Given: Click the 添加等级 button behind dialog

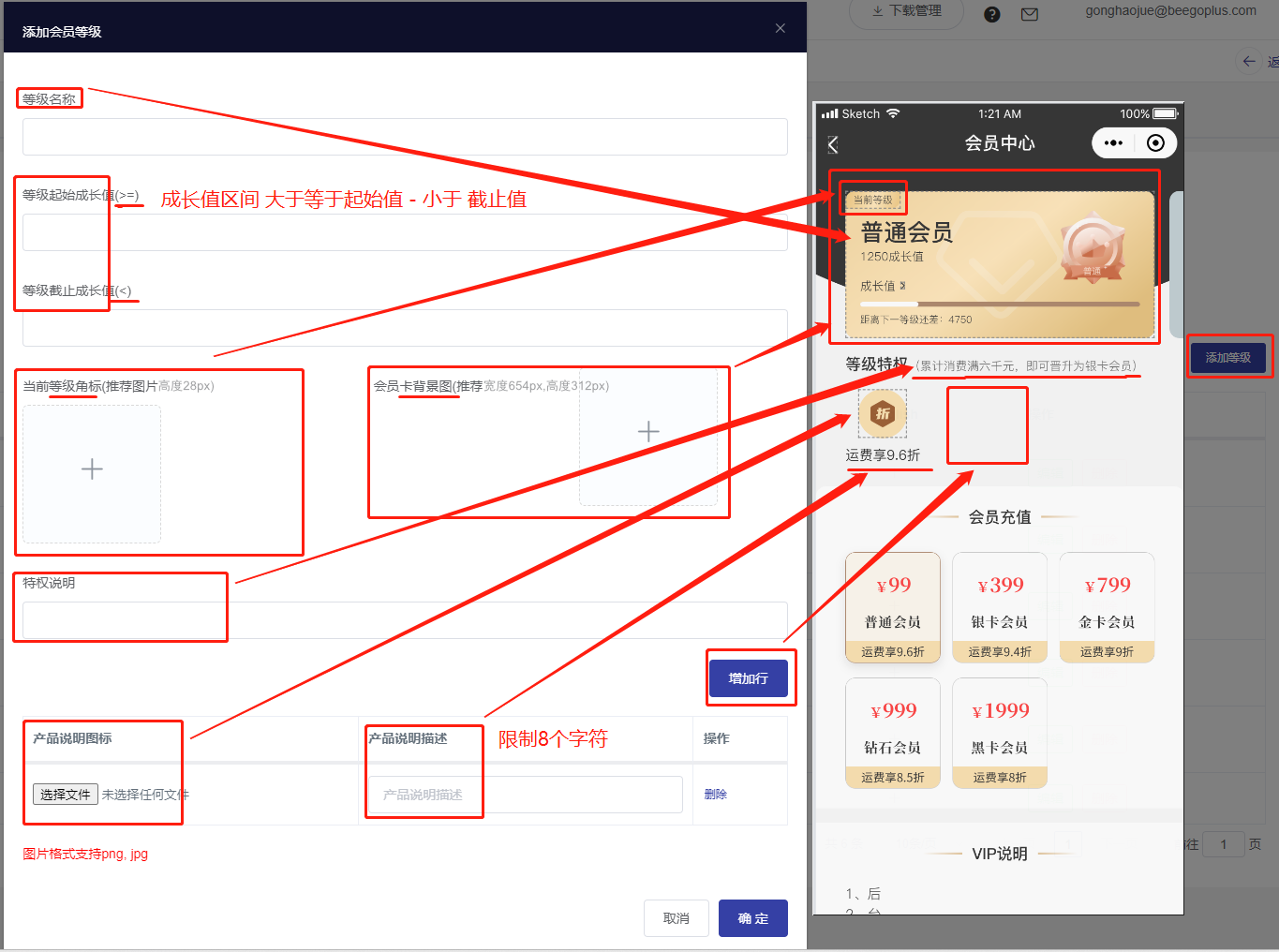Looking at the screenshot, I should click(1227, 358).
